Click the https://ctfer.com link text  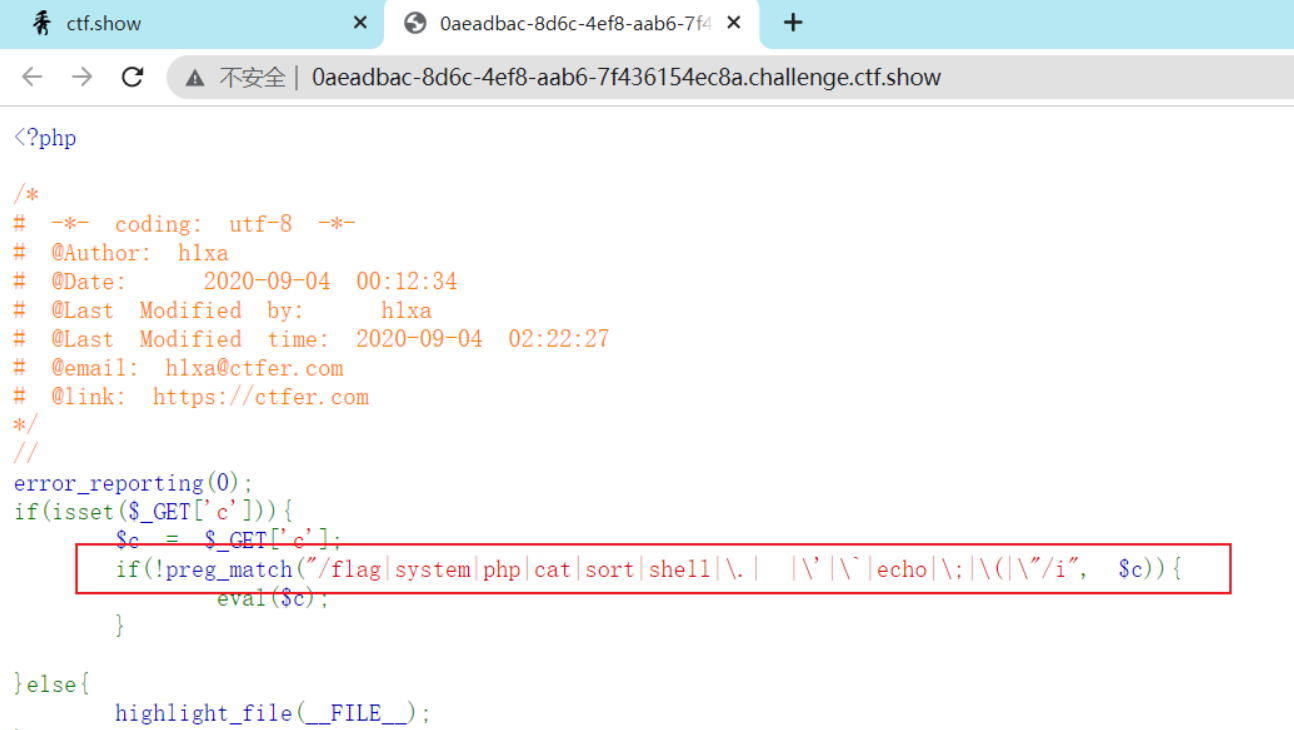click(260, 396)
